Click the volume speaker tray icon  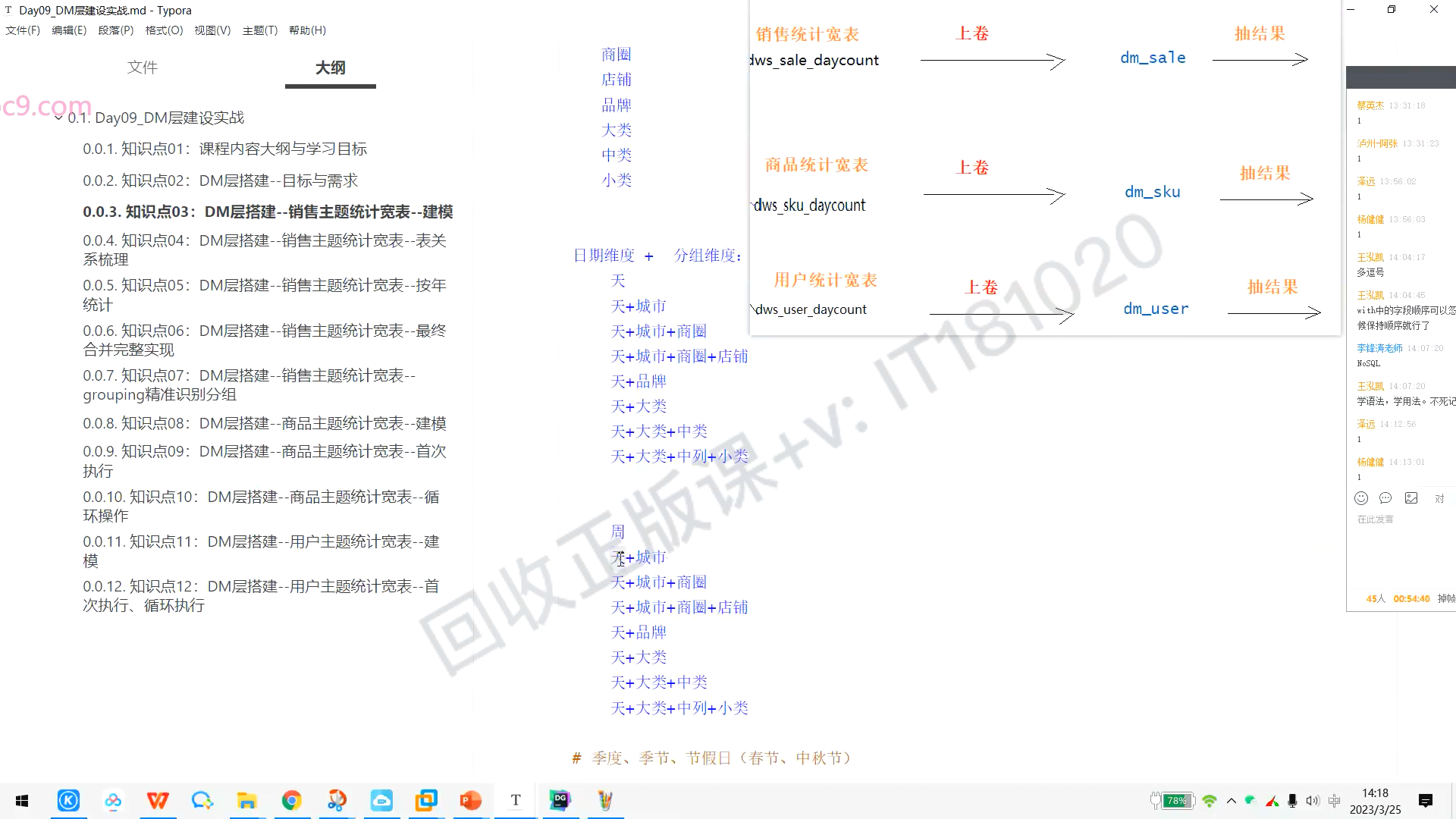(1313, 801)
